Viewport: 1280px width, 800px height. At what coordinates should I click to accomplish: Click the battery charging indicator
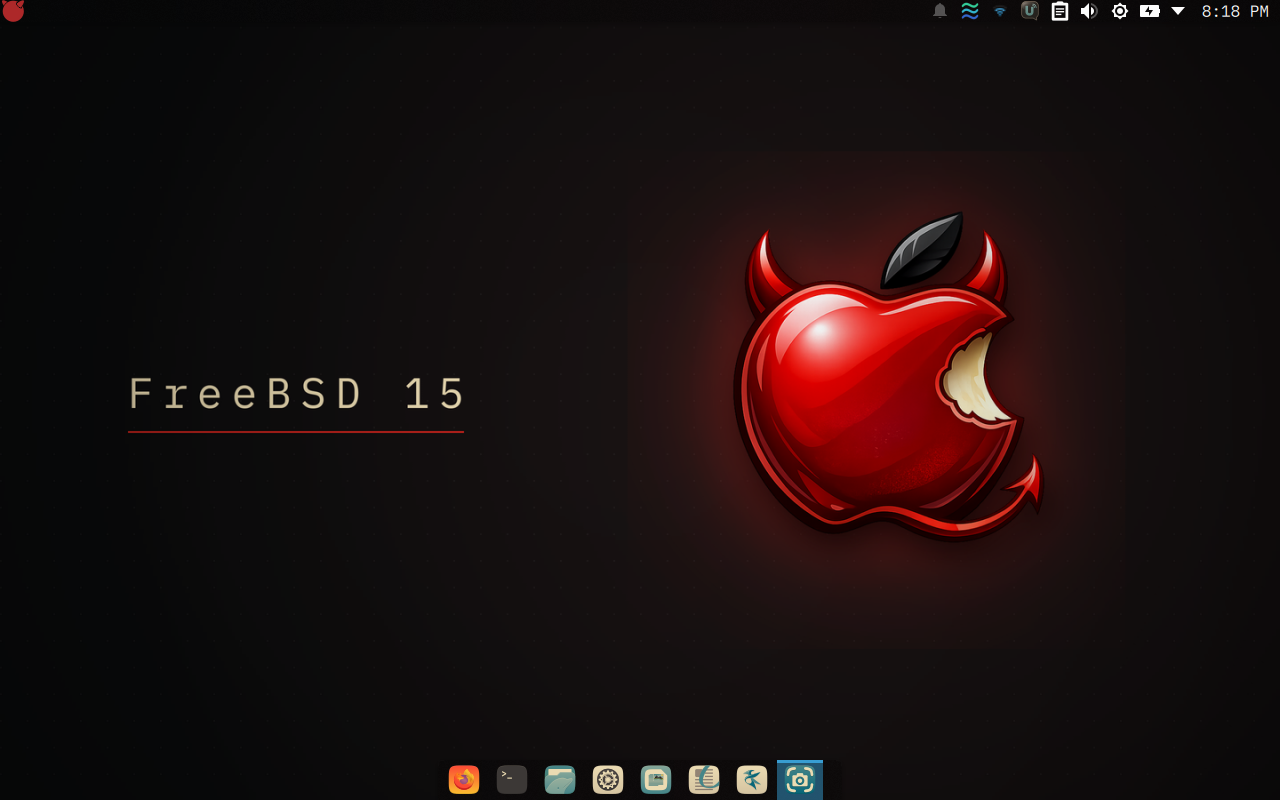tap(1150, 11)
